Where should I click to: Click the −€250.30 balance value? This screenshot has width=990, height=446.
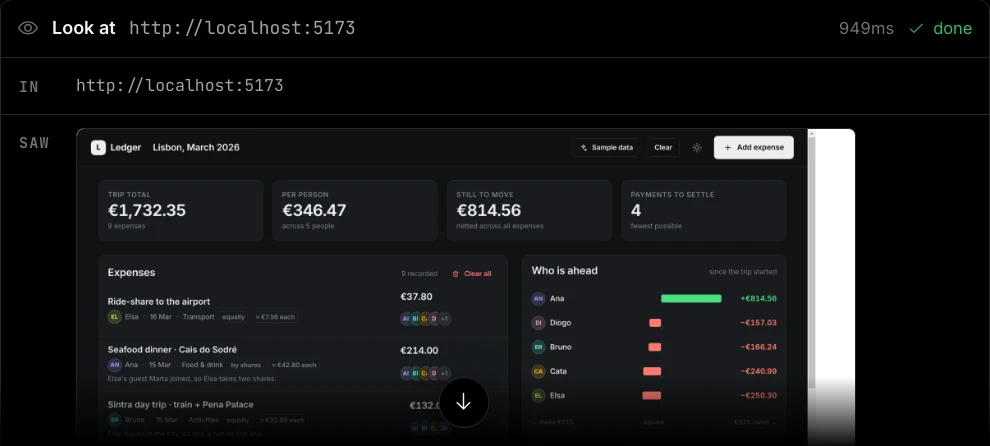pos(758,395)
